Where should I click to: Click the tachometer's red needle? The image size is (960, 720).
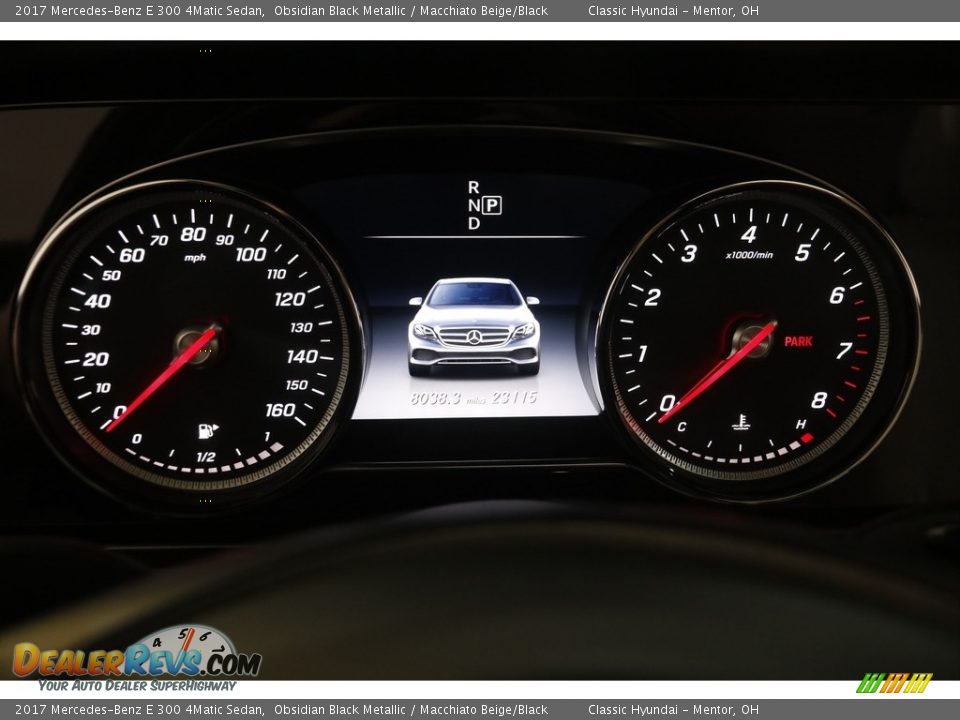tap(717, 372)
